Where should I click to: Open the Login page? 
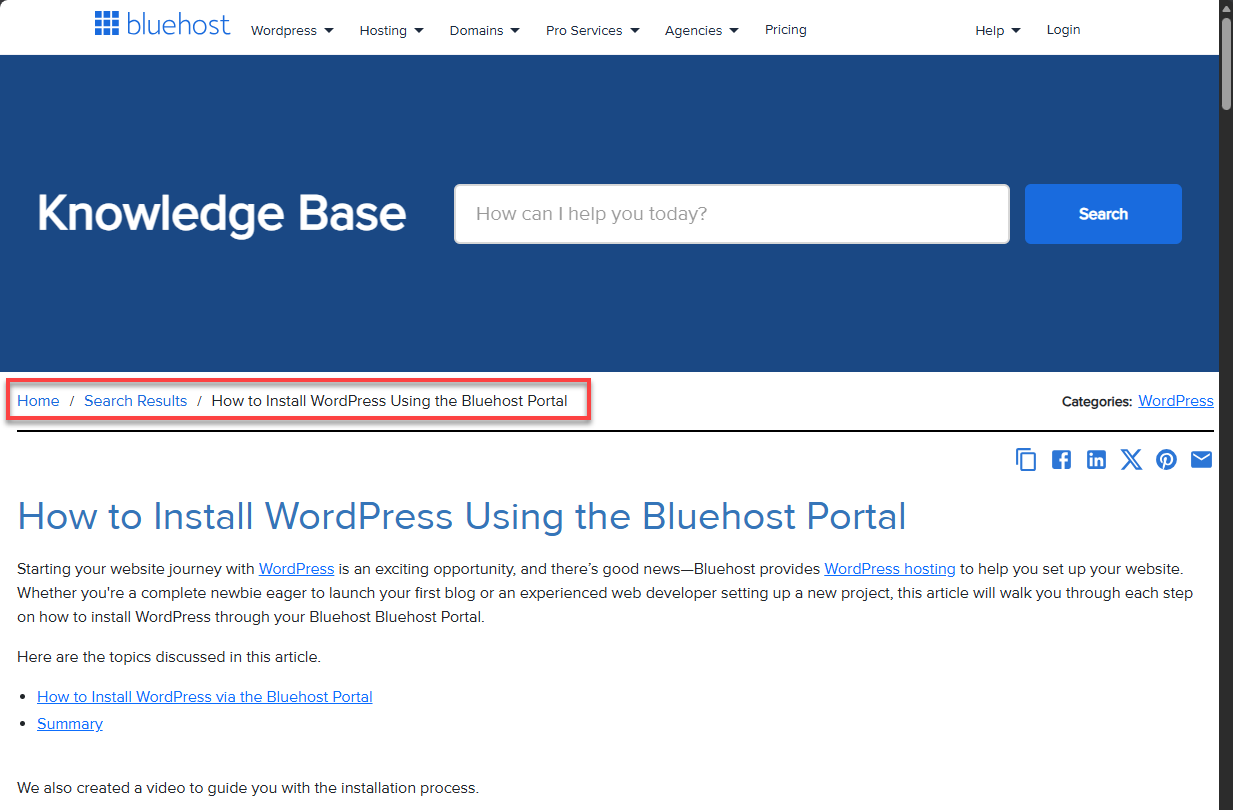[1063, 30]
